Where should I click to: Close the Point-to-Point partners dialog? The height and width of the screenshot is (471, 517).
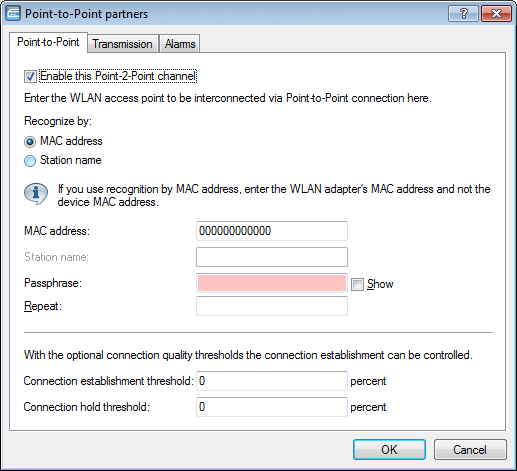coord(496,14)
